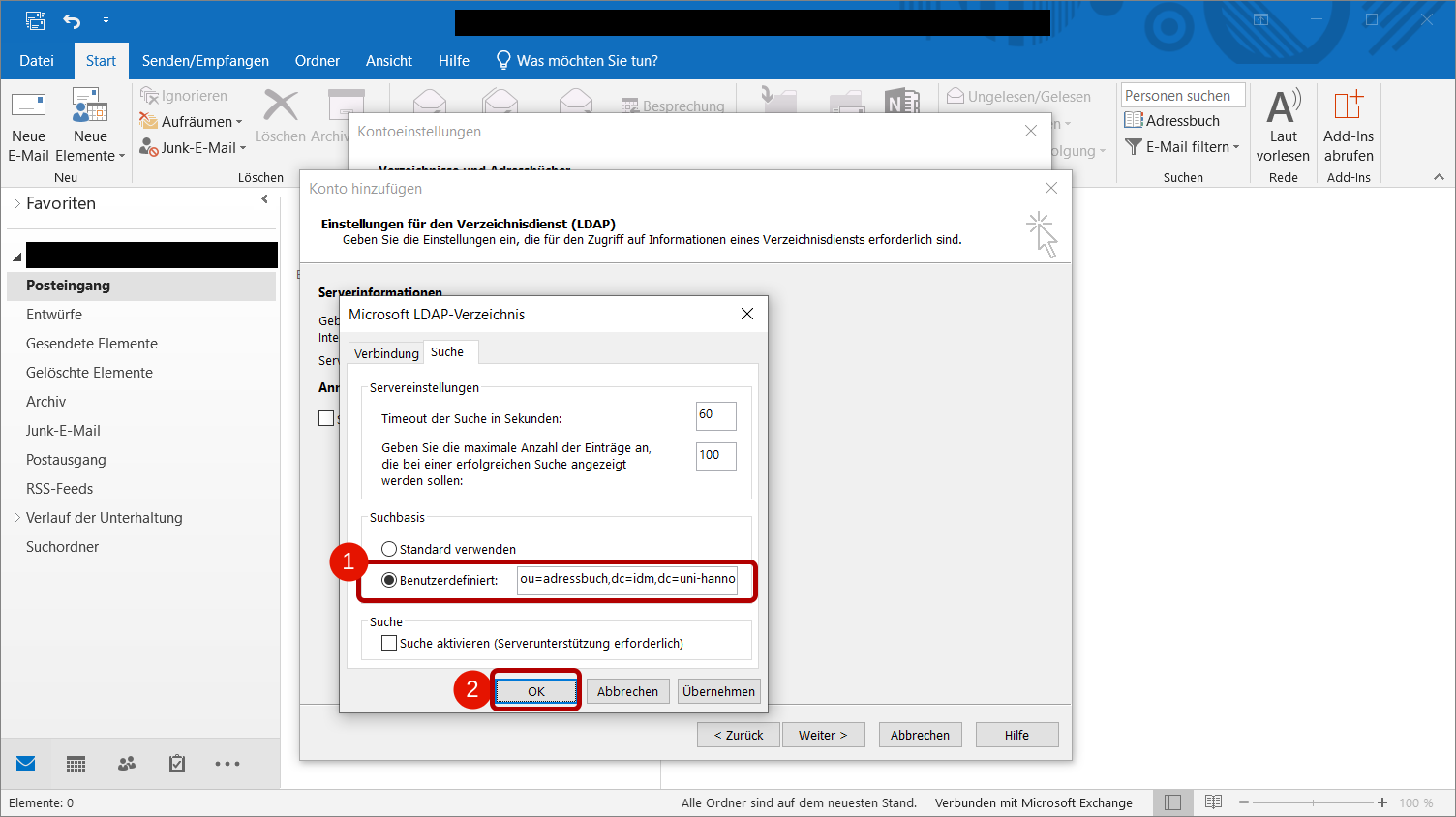Open the Hilfe ribbon tab
This screenshot has width=1456, height=817.
pyautogui.click(x=454, y=61)
